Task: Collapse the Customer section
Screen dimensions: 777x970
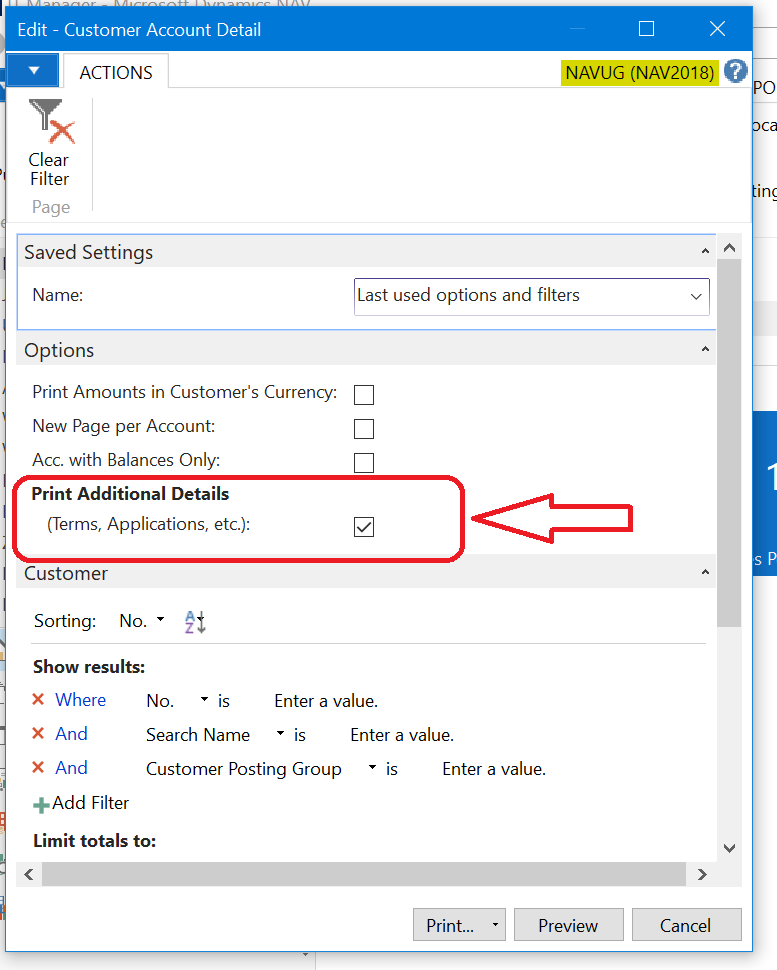Action: click(706, 572)
